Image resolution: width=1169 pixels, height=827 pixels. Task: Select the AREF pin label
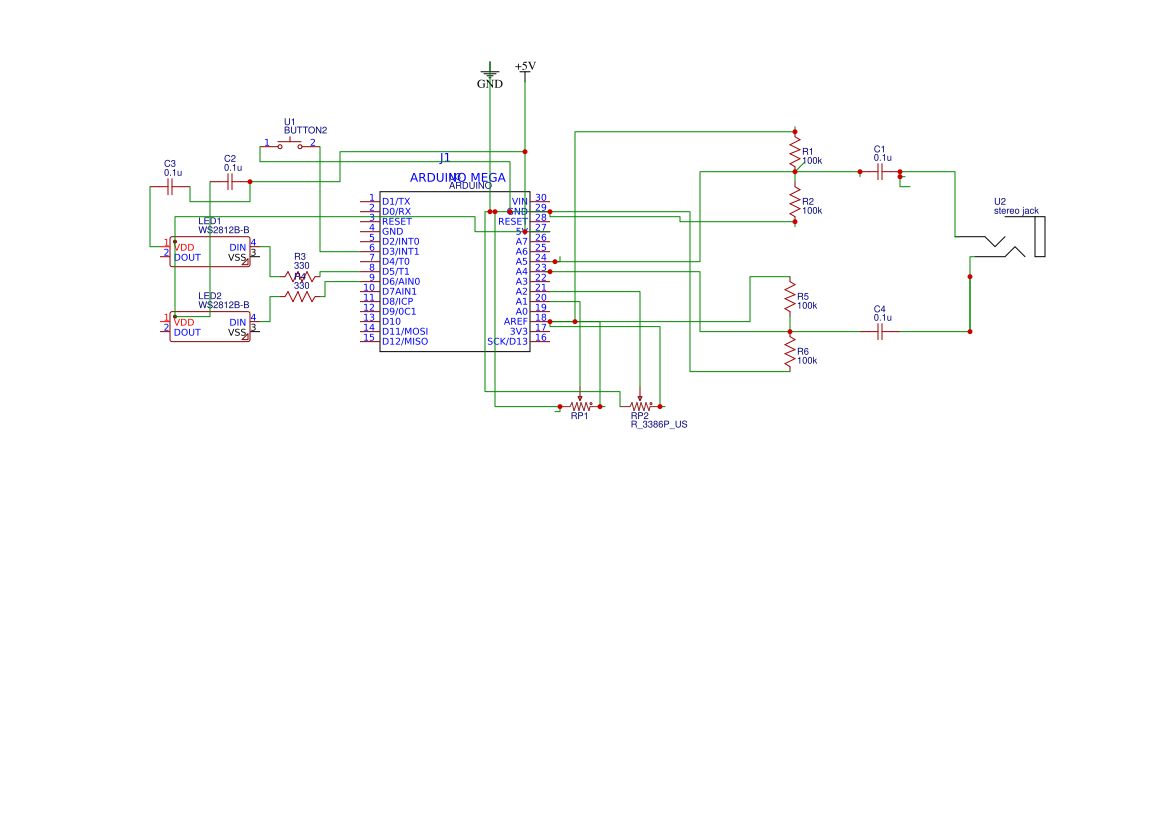[515, 321]
